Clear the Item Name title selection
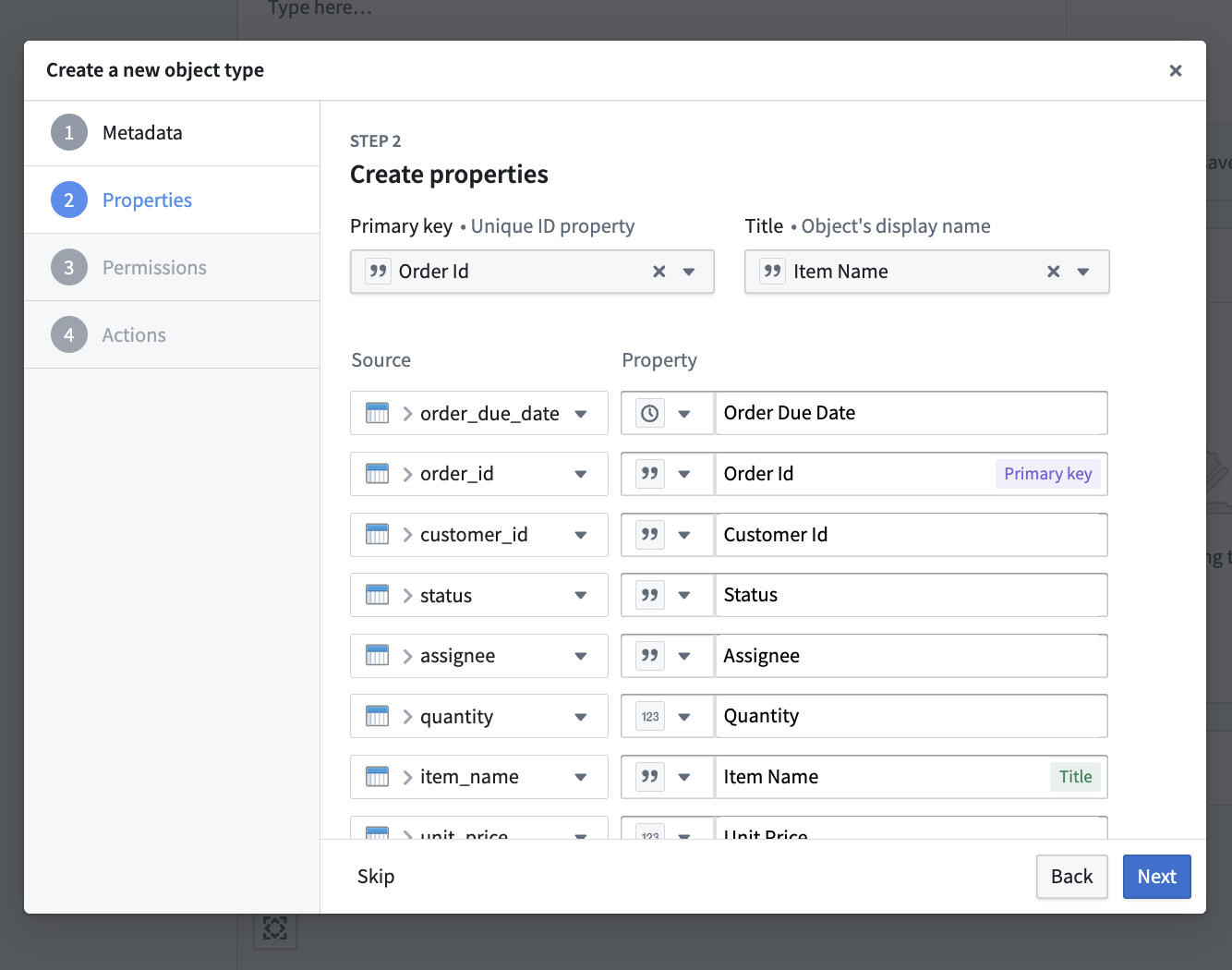The height and width of the screenshot is (970, 1232). (x=1053, y=272)
